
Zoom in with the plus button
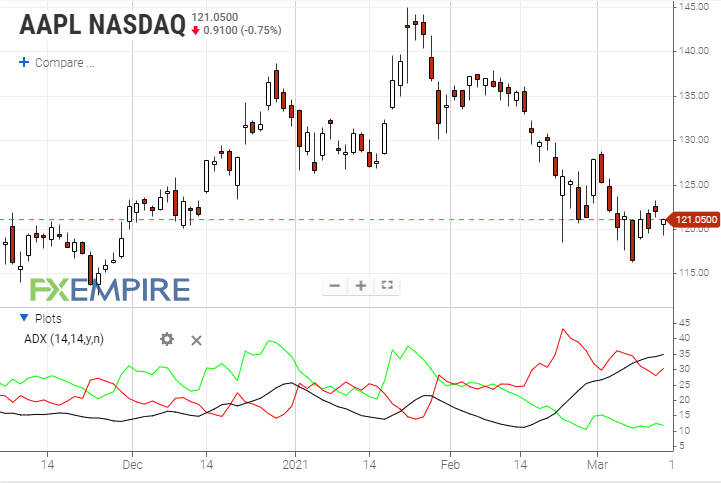361,286
